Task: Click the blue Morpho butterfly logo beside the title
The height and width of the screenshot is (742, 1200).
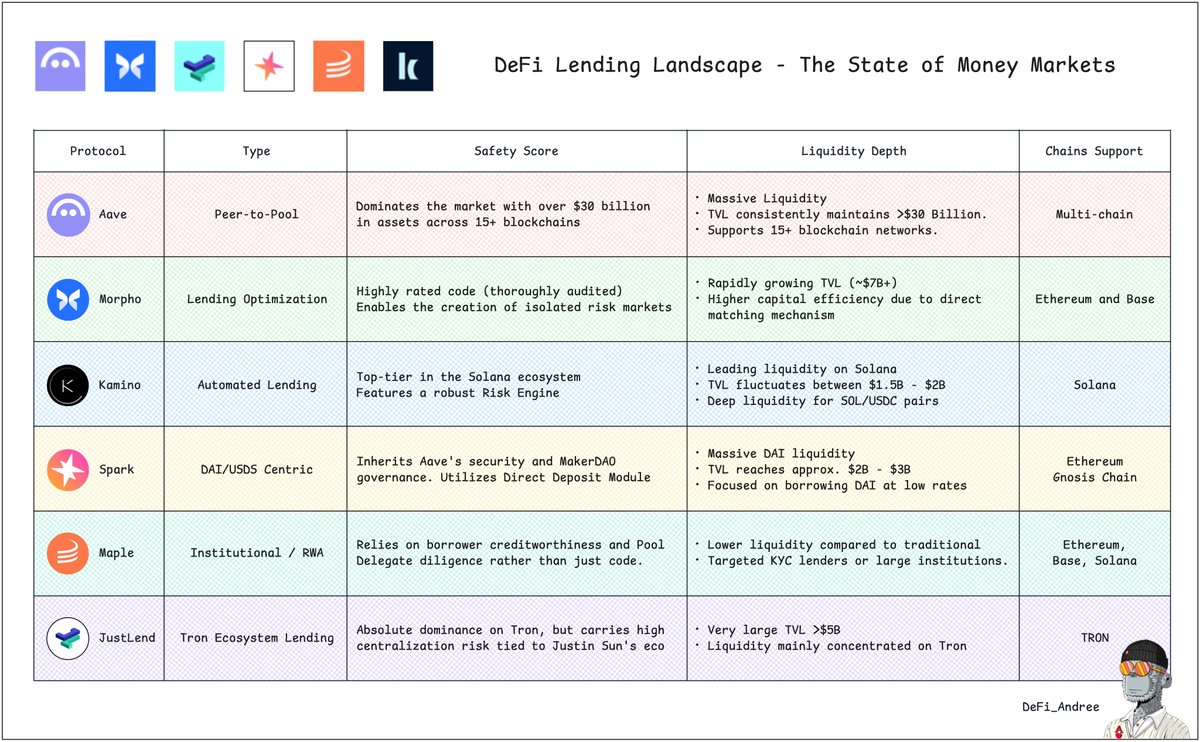Action: (x=130, y=66)
